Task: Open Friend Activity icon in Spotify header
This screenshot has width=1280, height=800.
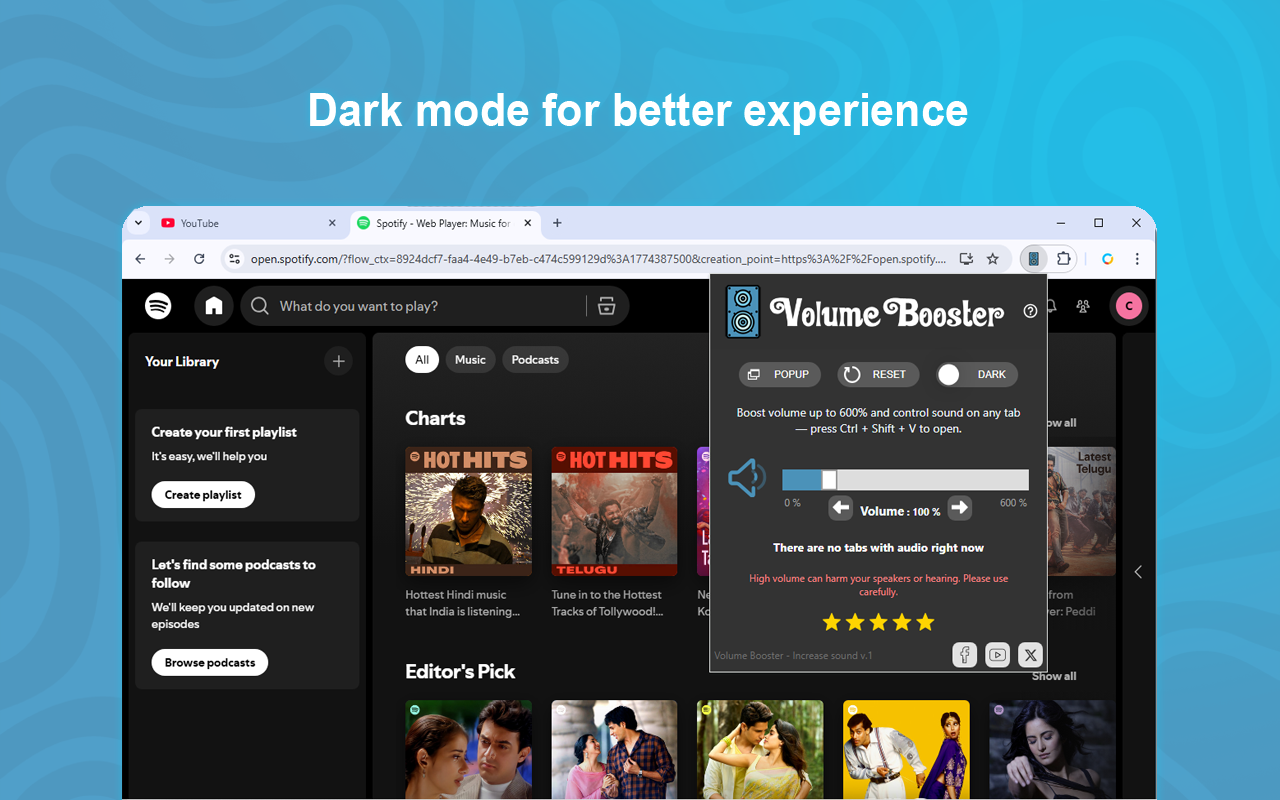Action: click(x=1083, y=306)
